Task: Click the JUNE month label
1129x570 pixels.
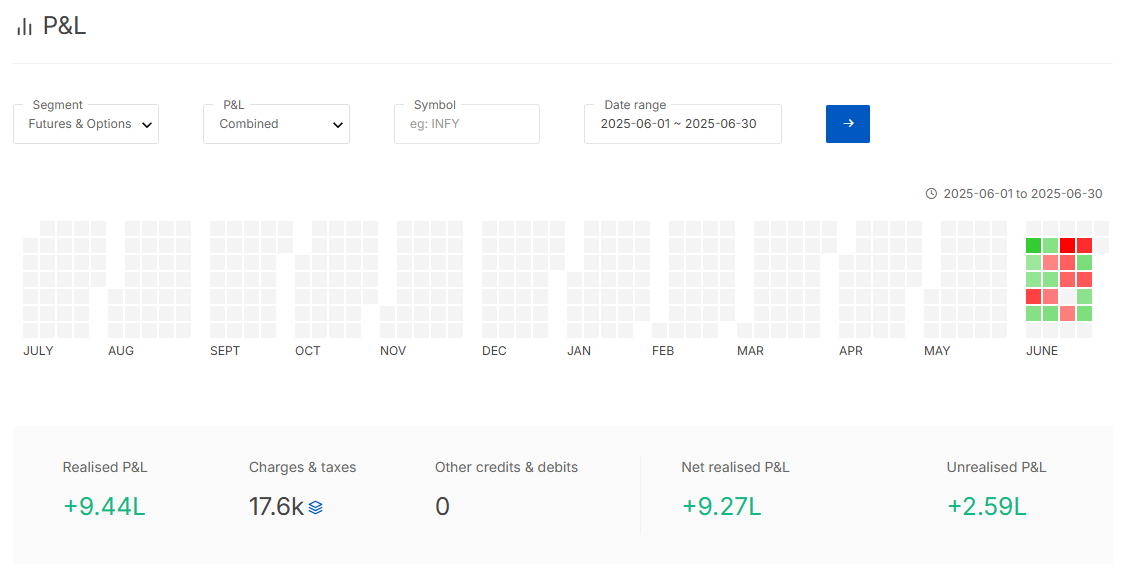Action: pyautogui.click(x=1042, y=351)
